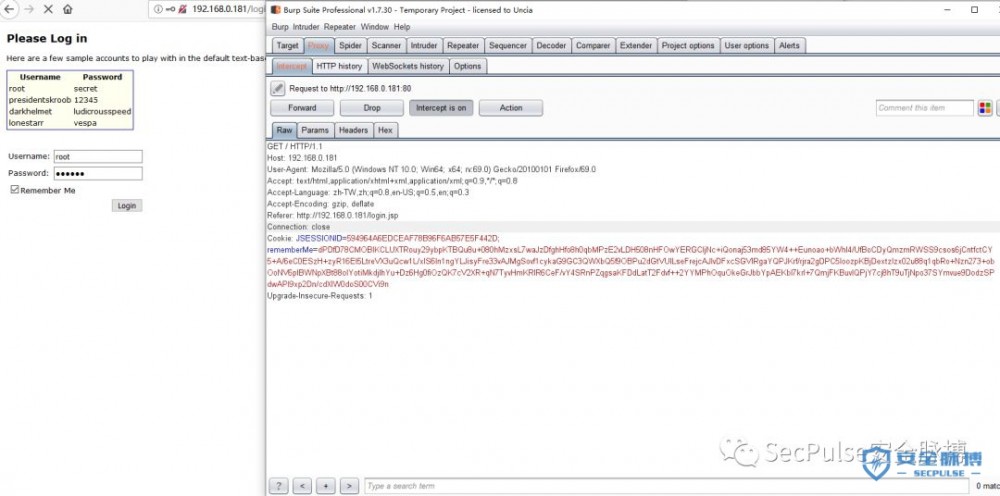The image size is (1000, 496).
Task: Open the Project options tab
Action: coord(688,45)
